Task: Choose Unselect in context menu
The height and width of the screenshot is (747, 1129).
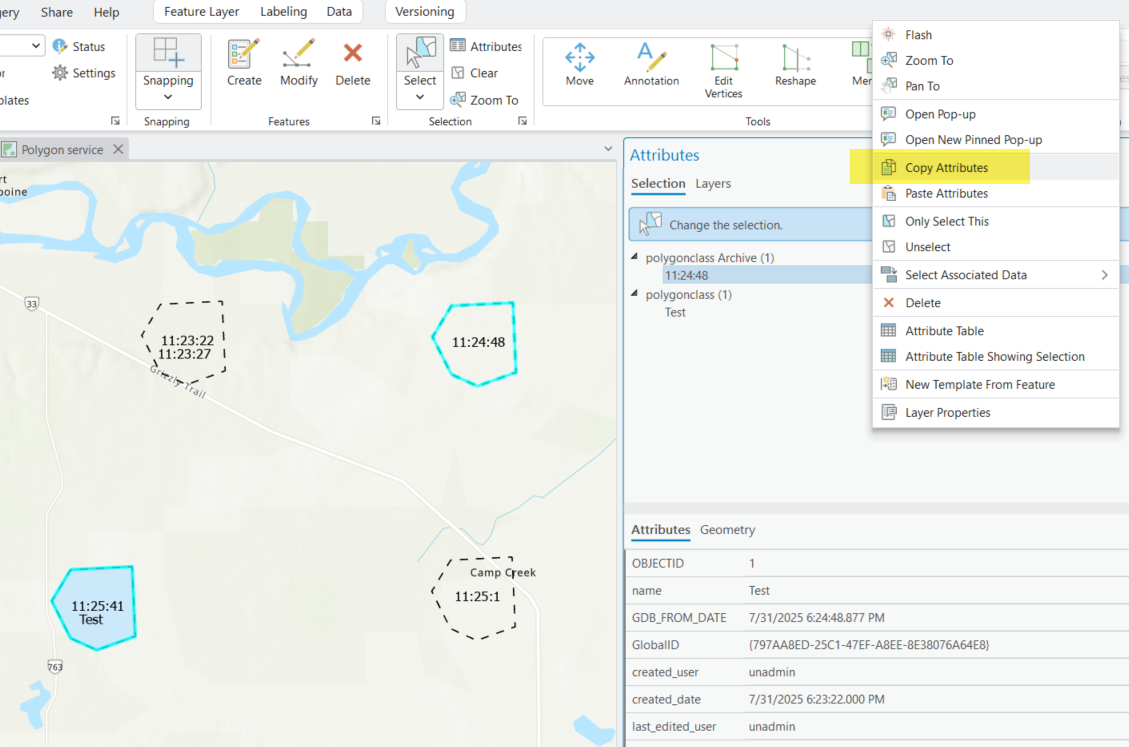Action: 996,247
